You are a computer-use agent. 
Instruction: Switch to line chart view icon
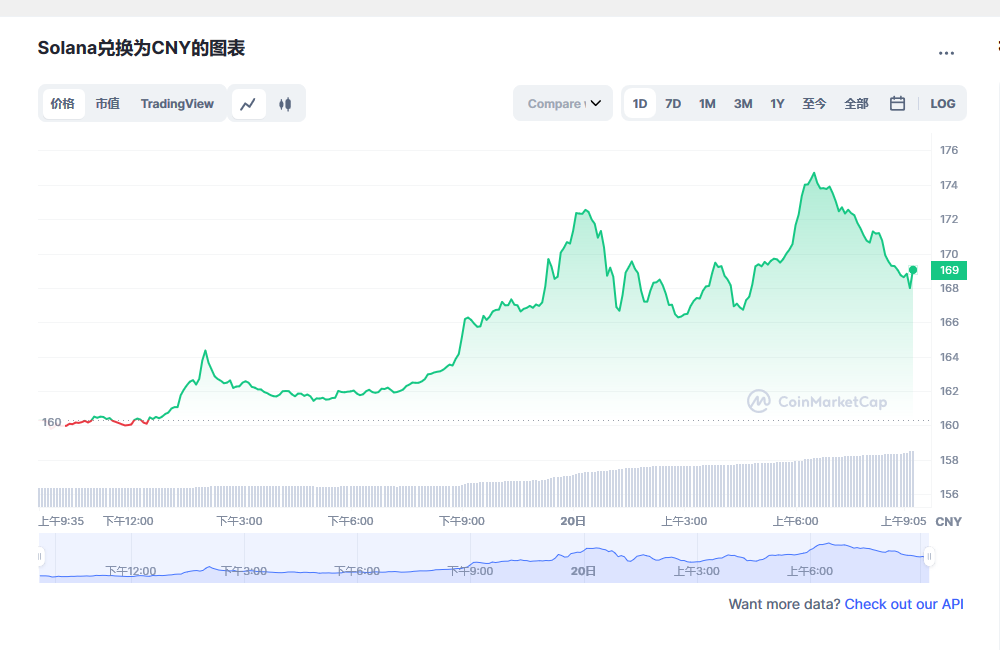(x=248, y=103)
